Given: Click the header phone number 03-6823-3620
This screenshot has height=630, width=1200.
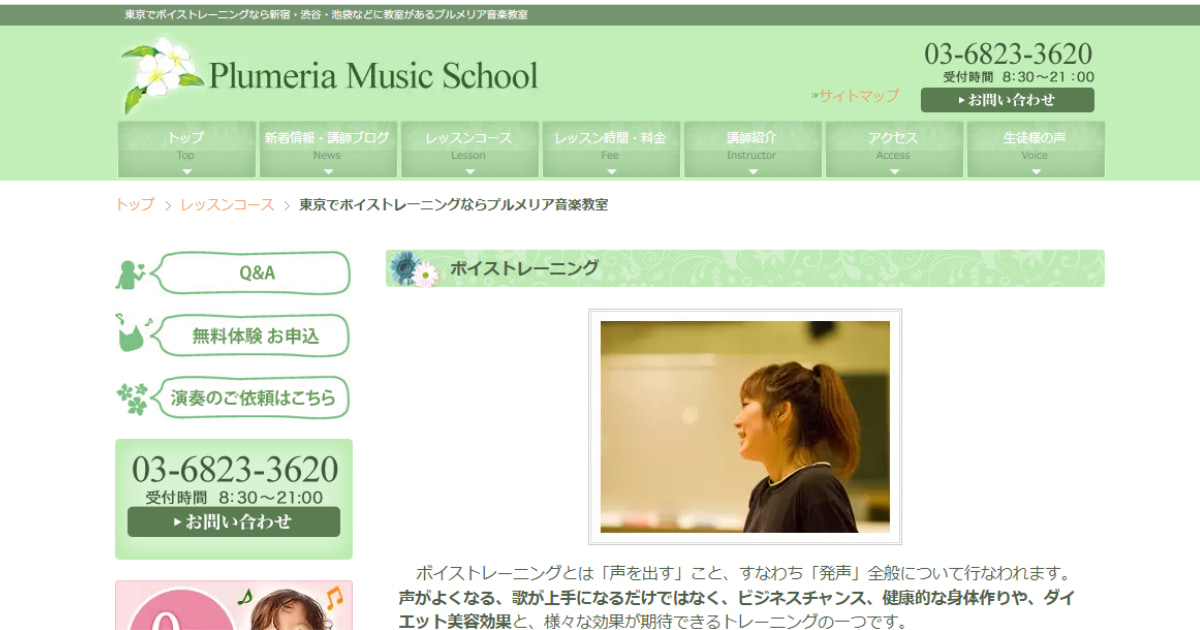Looking at the screenshot, I should [x=1008, y=54].
